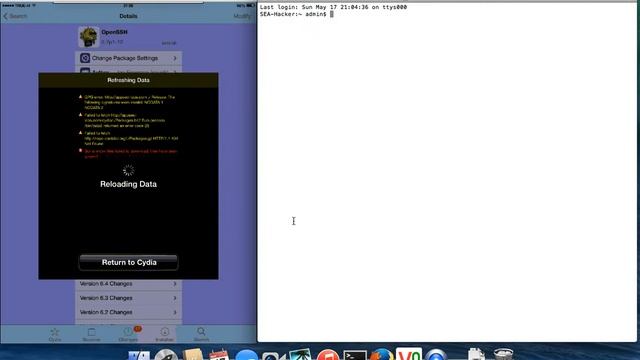The height and width of the screenshot is (360, 640).
Task: Open the Calendar icon in the Dock
Action: pos(219,355)
